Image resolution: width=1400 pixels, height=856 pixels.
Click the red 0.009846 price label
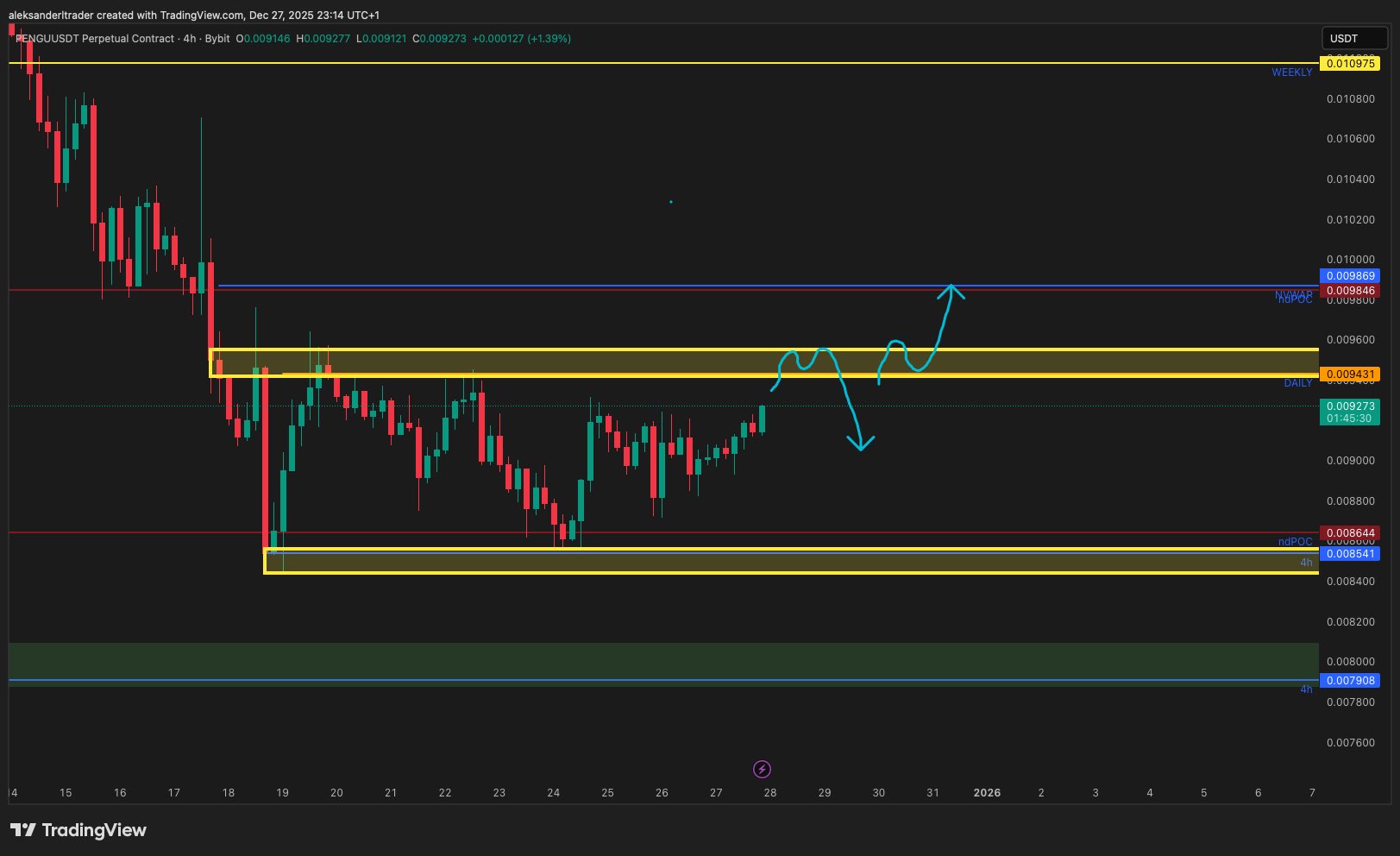click(1350, 291)
